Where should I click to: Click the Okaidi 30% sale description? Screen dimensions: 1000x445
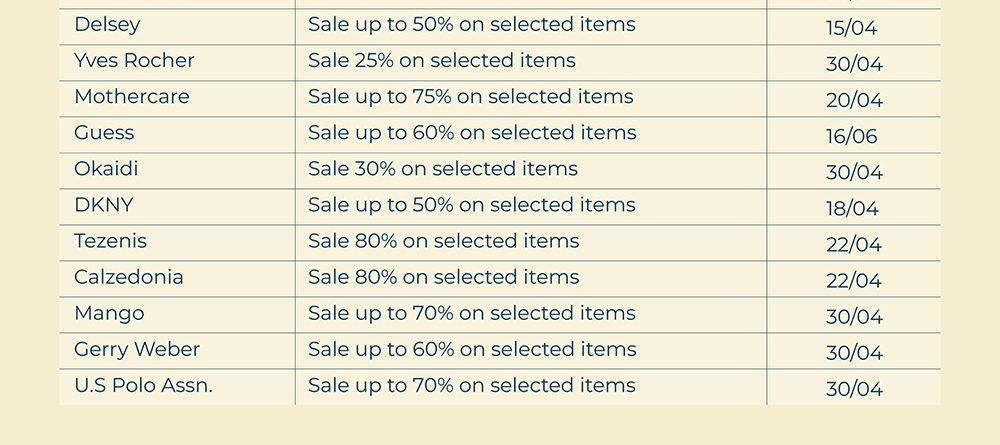pos(443,169)
